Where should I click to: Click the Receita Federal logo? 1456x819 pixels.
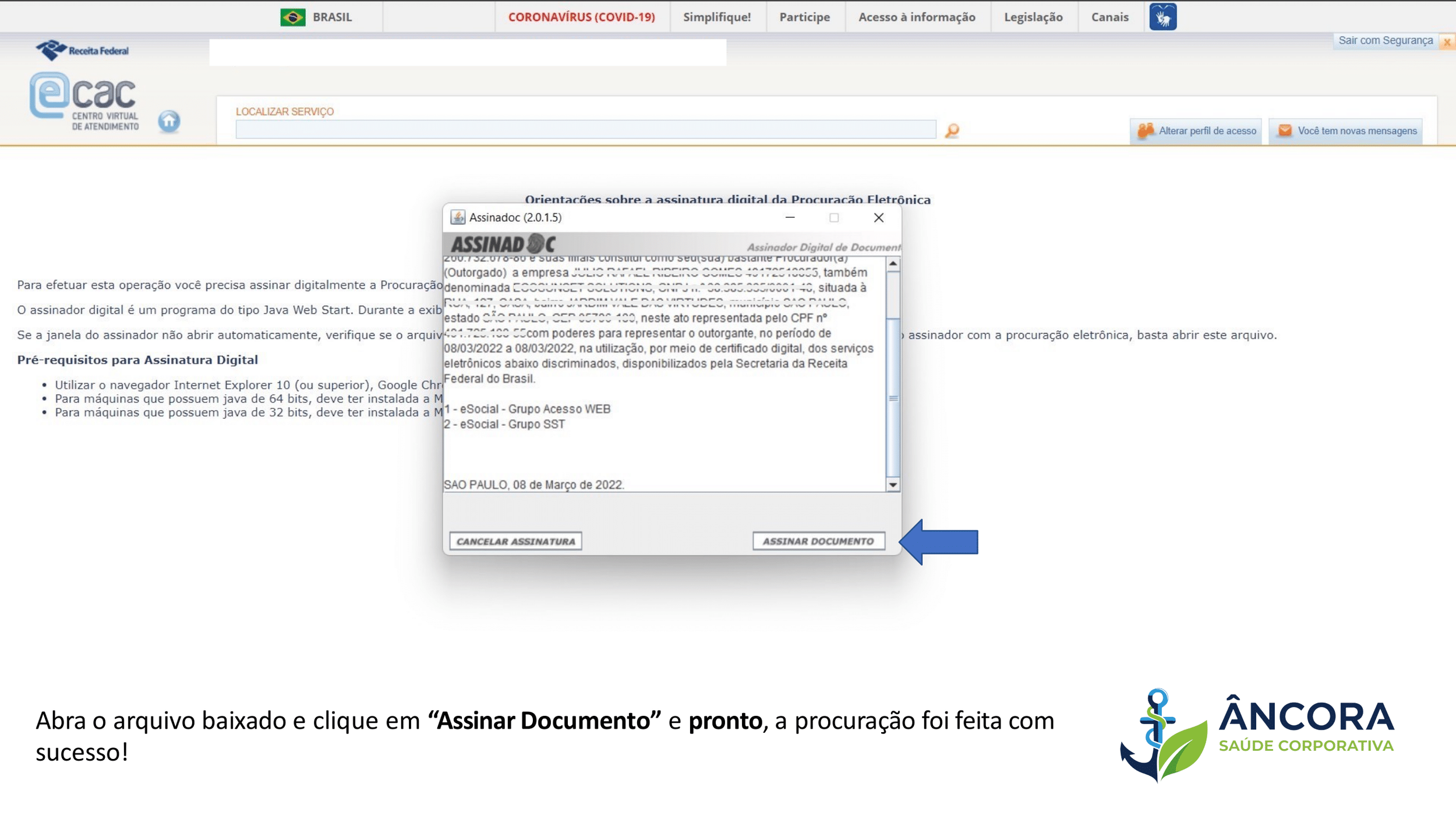[x=82, y=50]
